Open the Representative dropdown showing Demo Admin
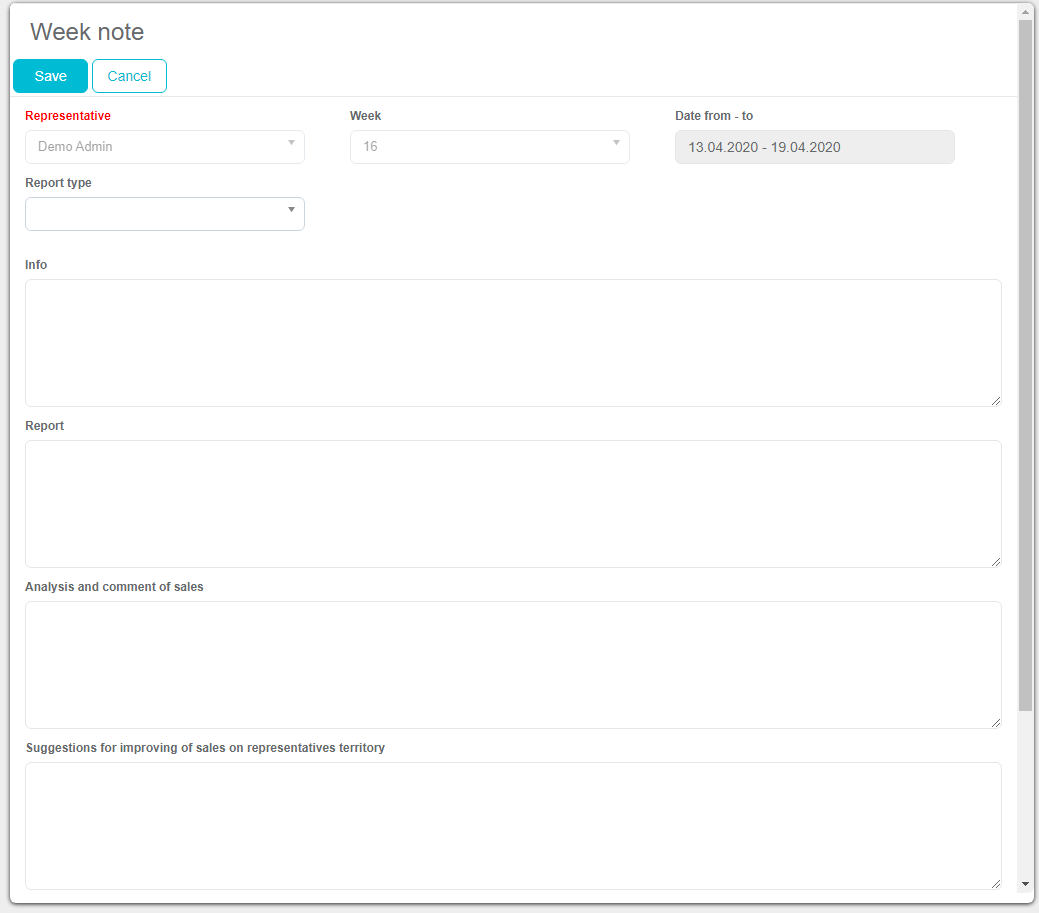This screenshot has width=1039, height=913. tap(165, 147)
